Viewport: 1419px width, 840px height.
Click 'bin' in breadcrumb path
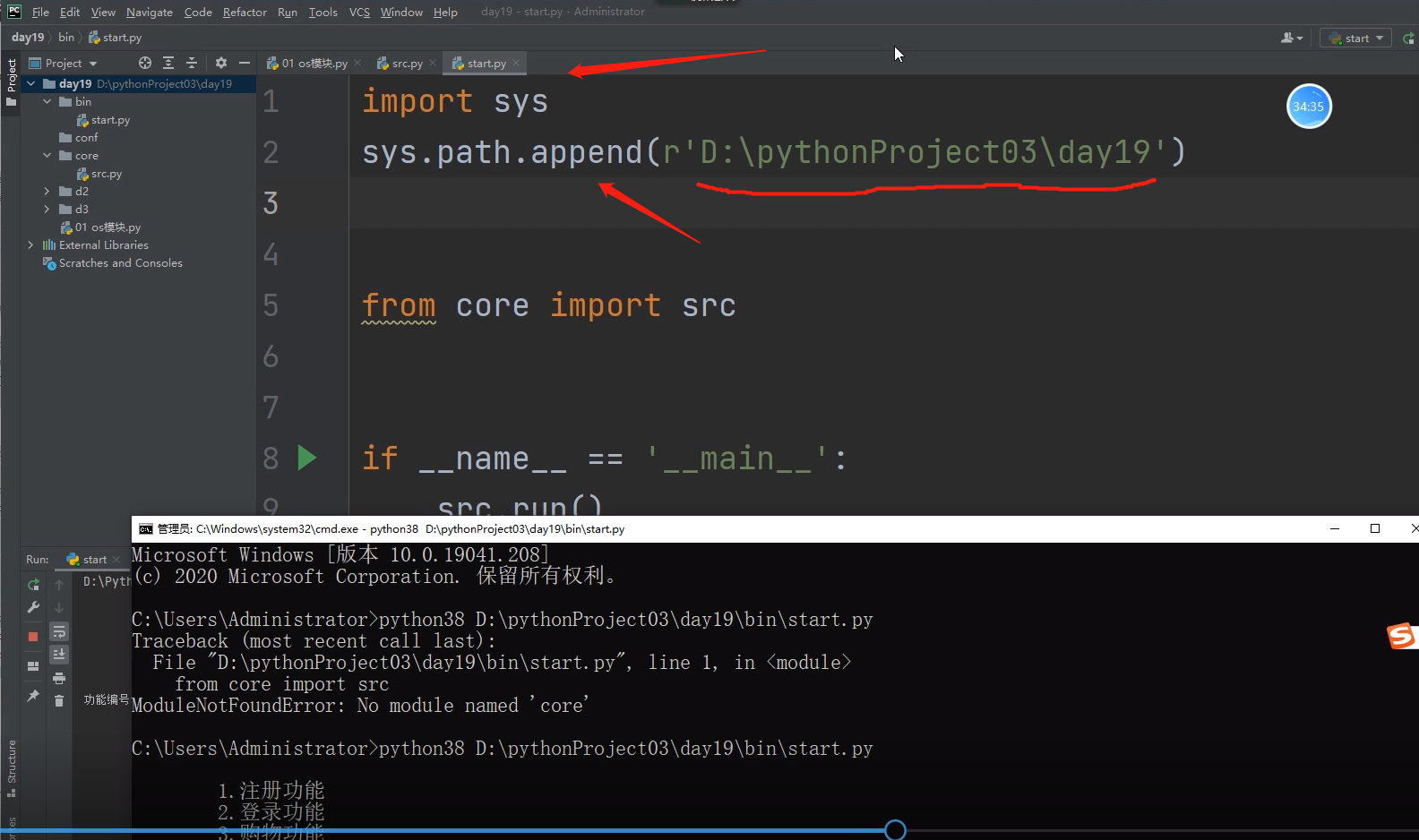[x=66, y=37]
